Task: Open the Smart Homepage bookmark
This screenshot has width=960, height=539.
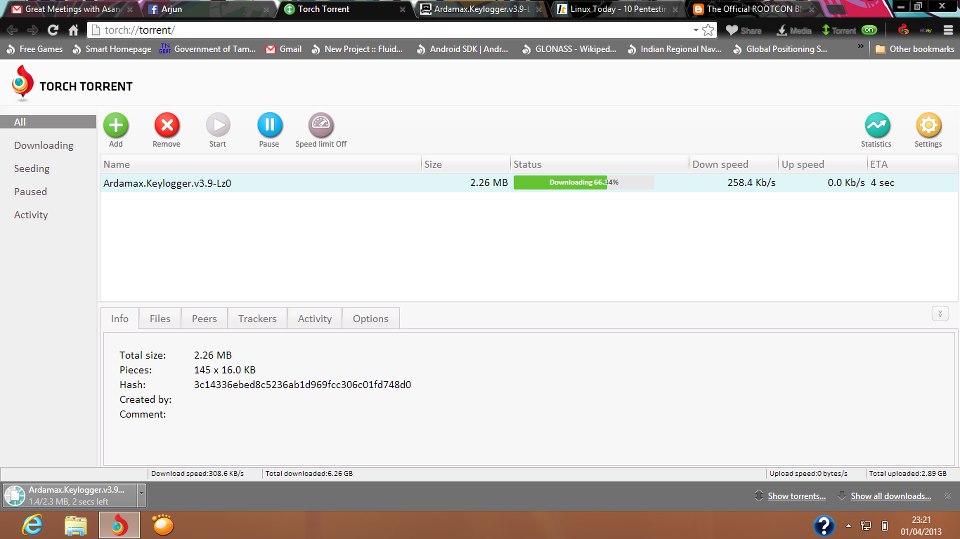Action: tap(111, 49)
